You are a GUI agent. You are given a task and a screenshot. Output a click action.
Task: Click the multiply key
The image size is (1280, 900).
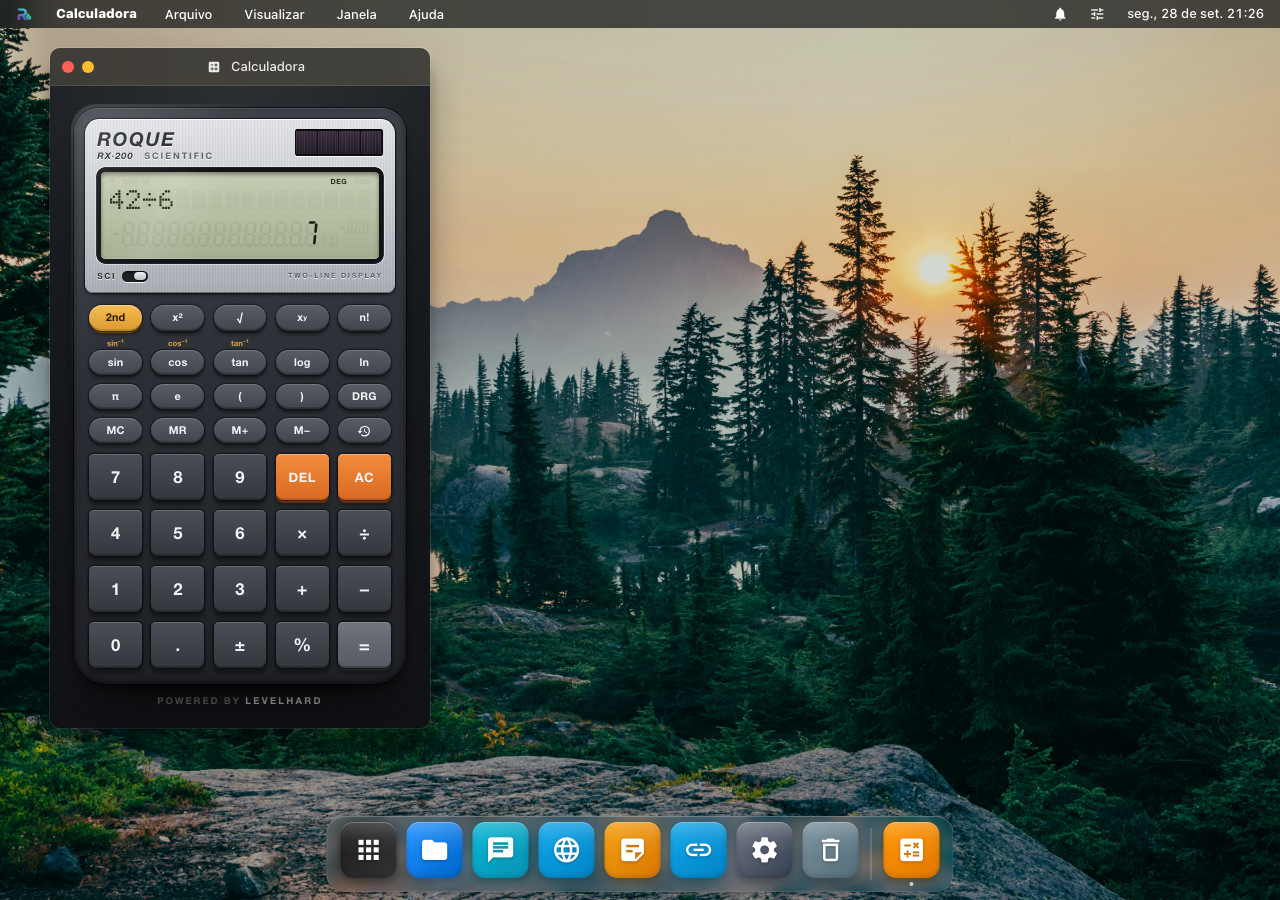tap(302, 533)
